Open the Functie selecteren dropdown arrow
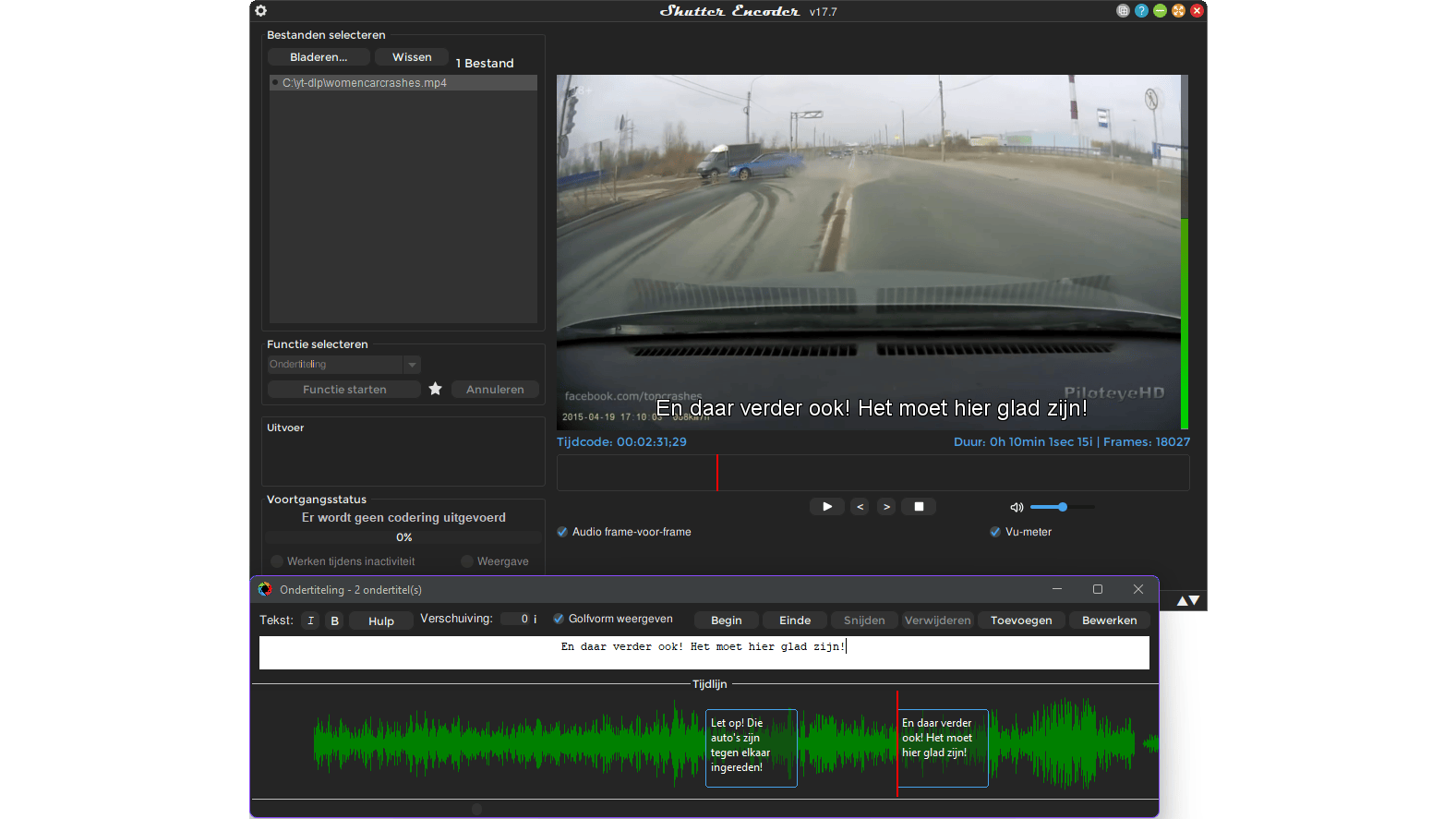 coord(413,365)
